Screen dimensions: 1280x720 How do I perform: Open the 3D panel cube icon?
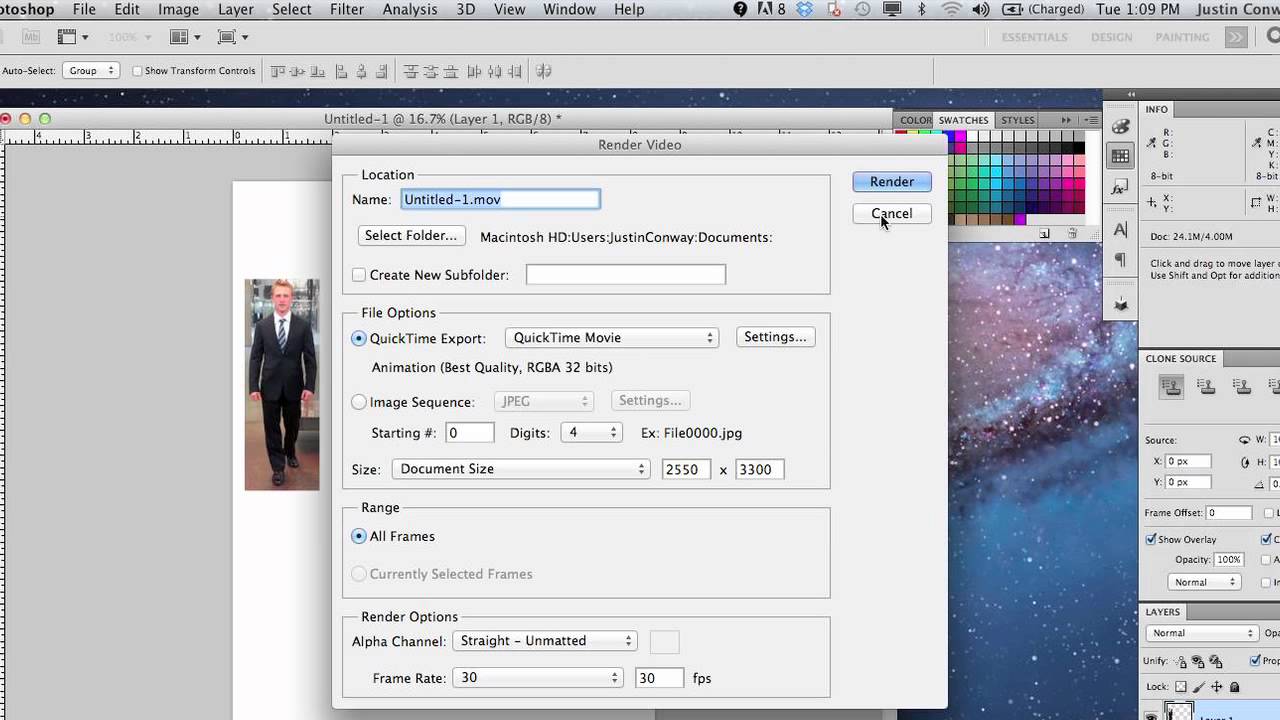point(1120,304)
